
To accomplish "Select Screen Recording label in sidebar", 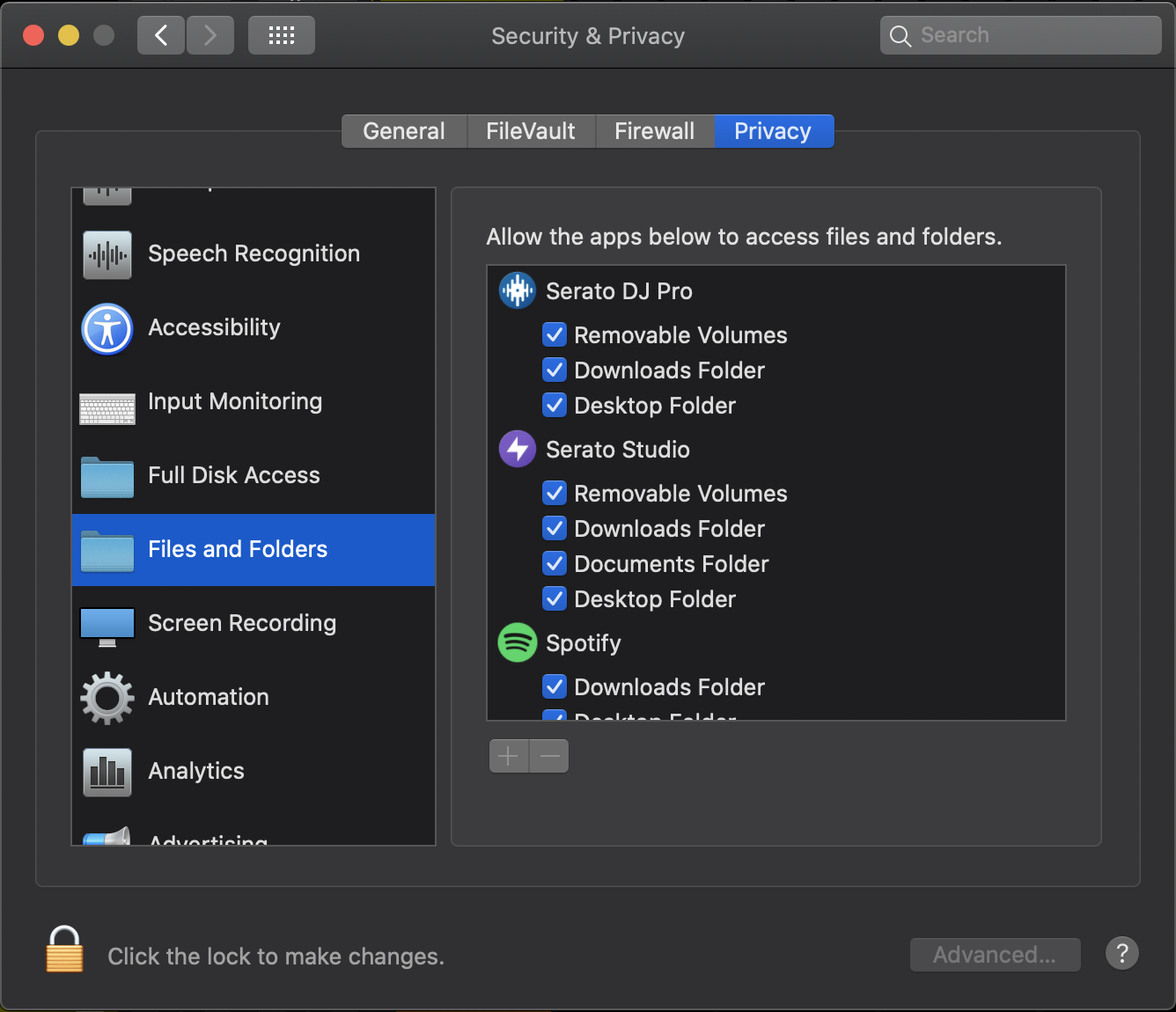I will 242,623.
